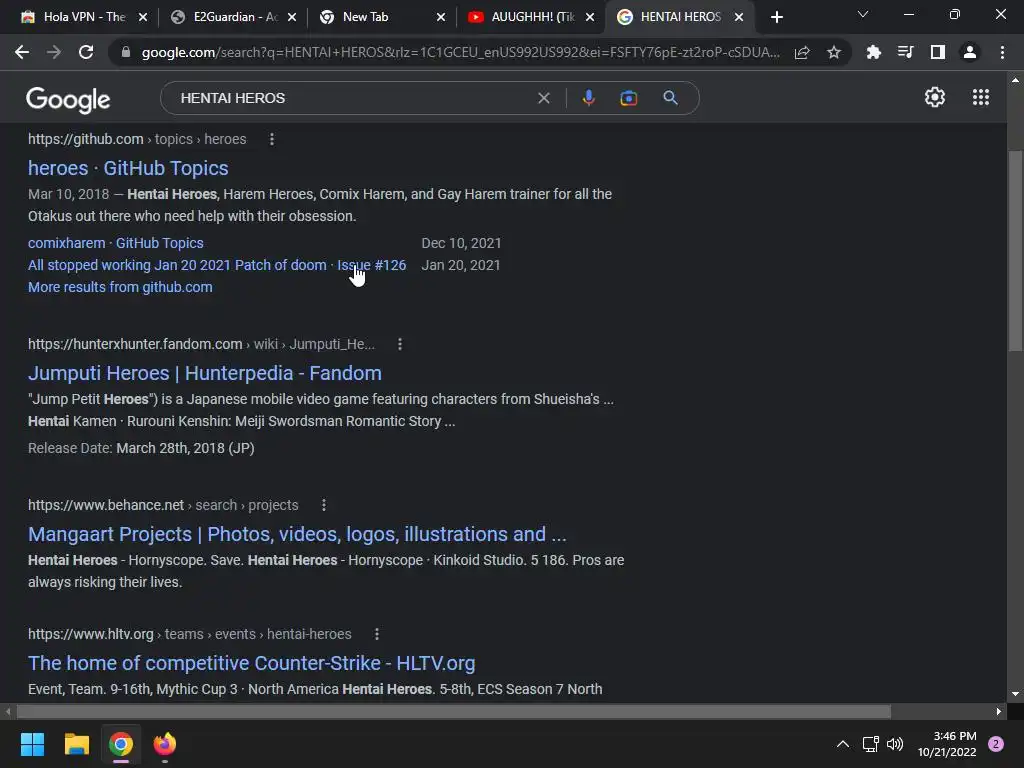Go forward one page
The width and height of the screenshot is (1024, 768).
click(54, 52)
